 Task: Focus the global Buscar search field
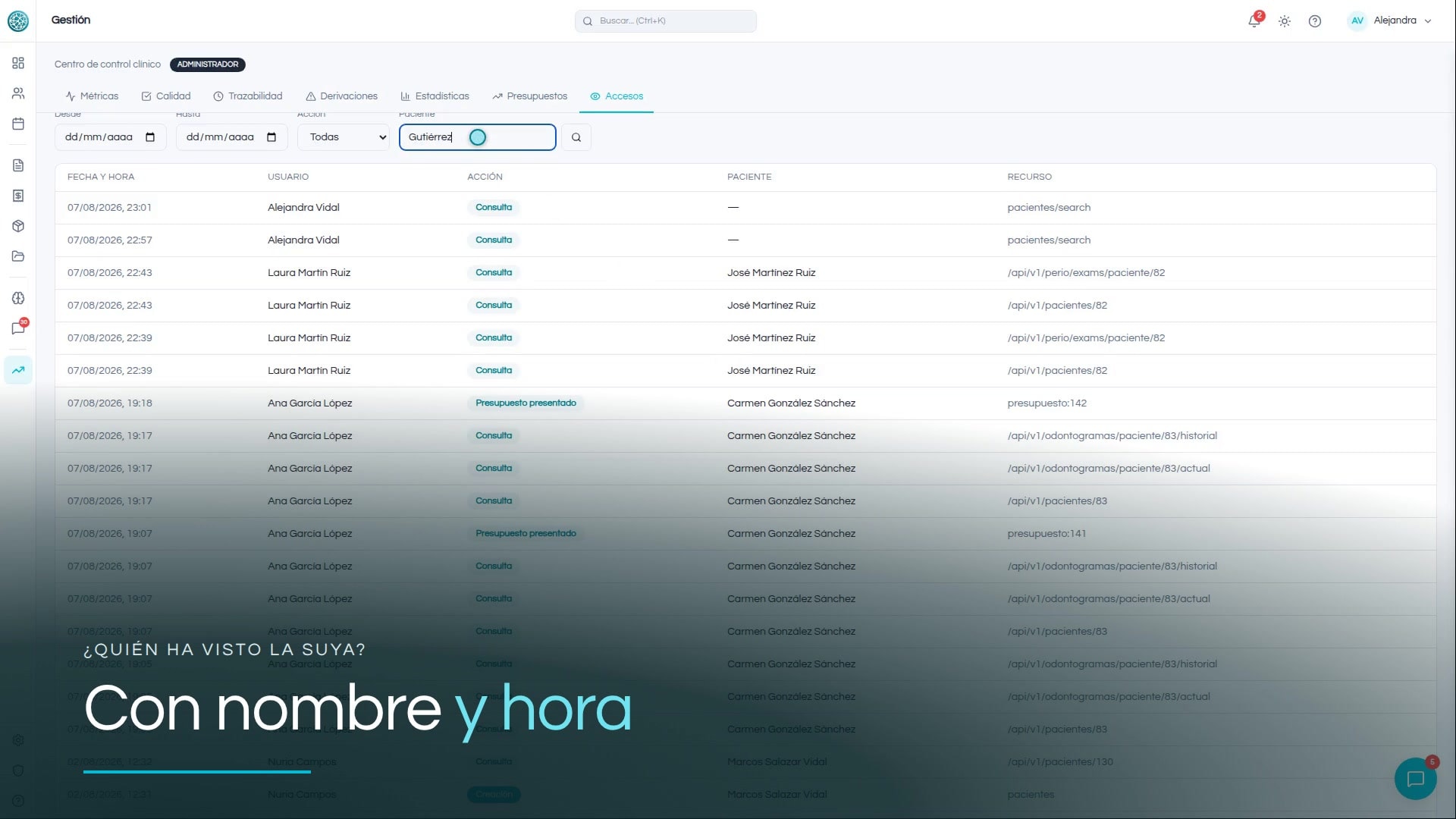click(x=666, y=21)
